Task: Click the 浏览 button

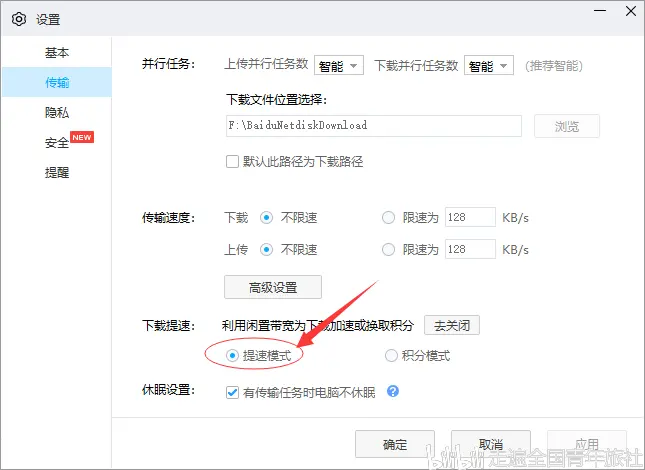Action: point(567,126)
